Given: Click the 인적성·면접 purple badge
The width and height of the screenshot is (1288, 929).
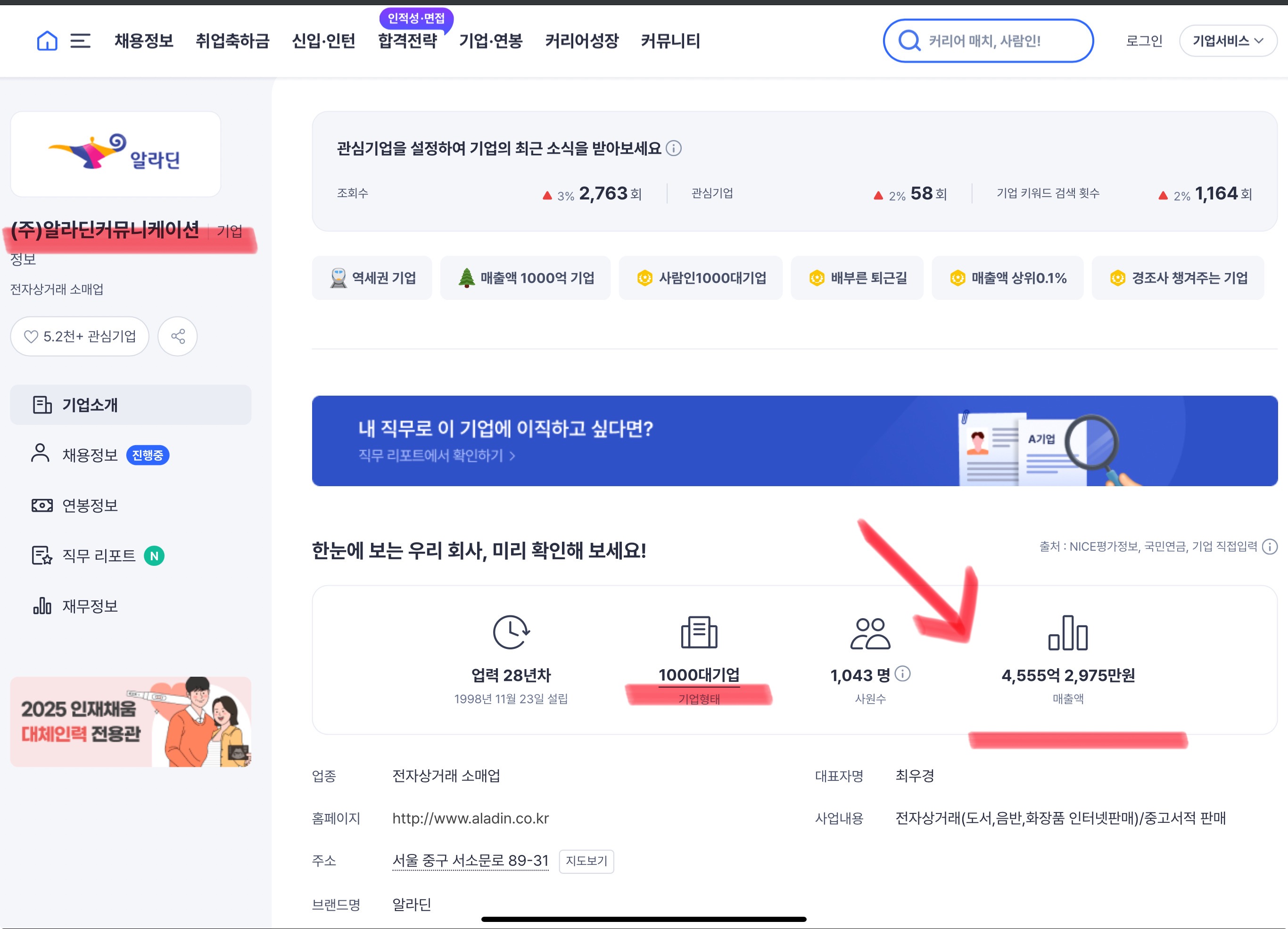Looking at the screenshot, I should 416,18.
